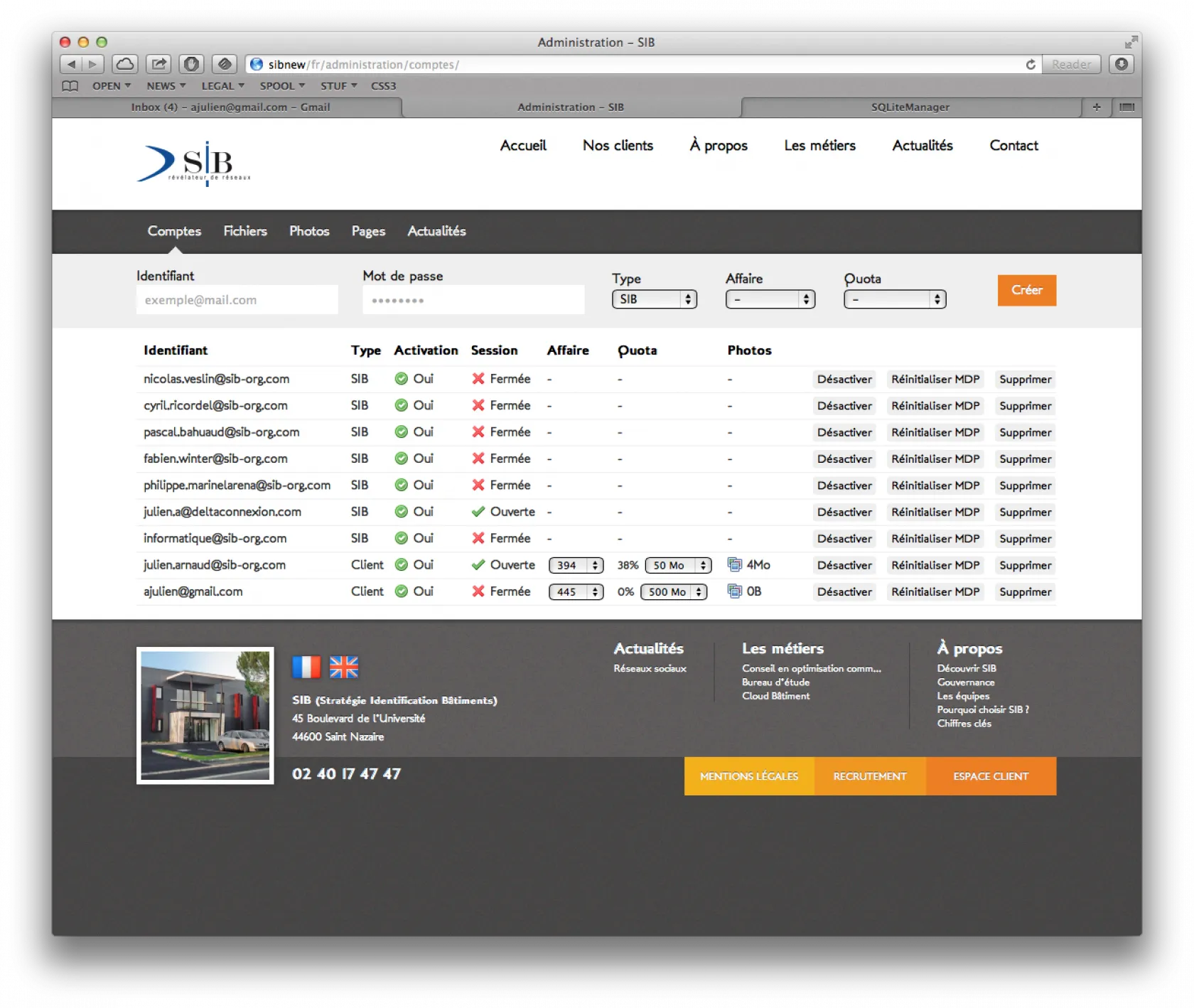Switch to the SQLiteManager browser tab
Image resolution: width=1194 pixels, height=1008 pixels.
tap(910, 107)
